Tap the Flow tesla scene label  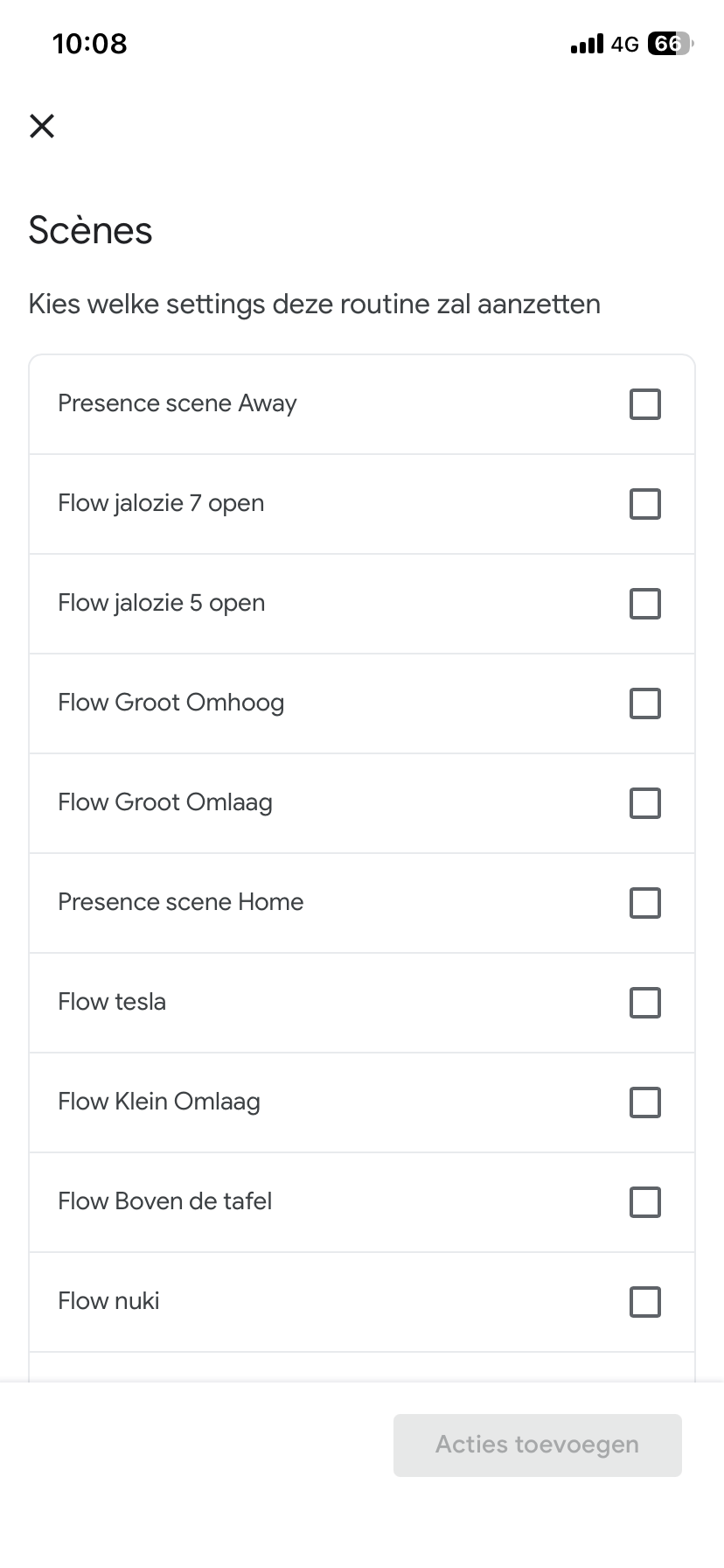(x=112, y=1002)
